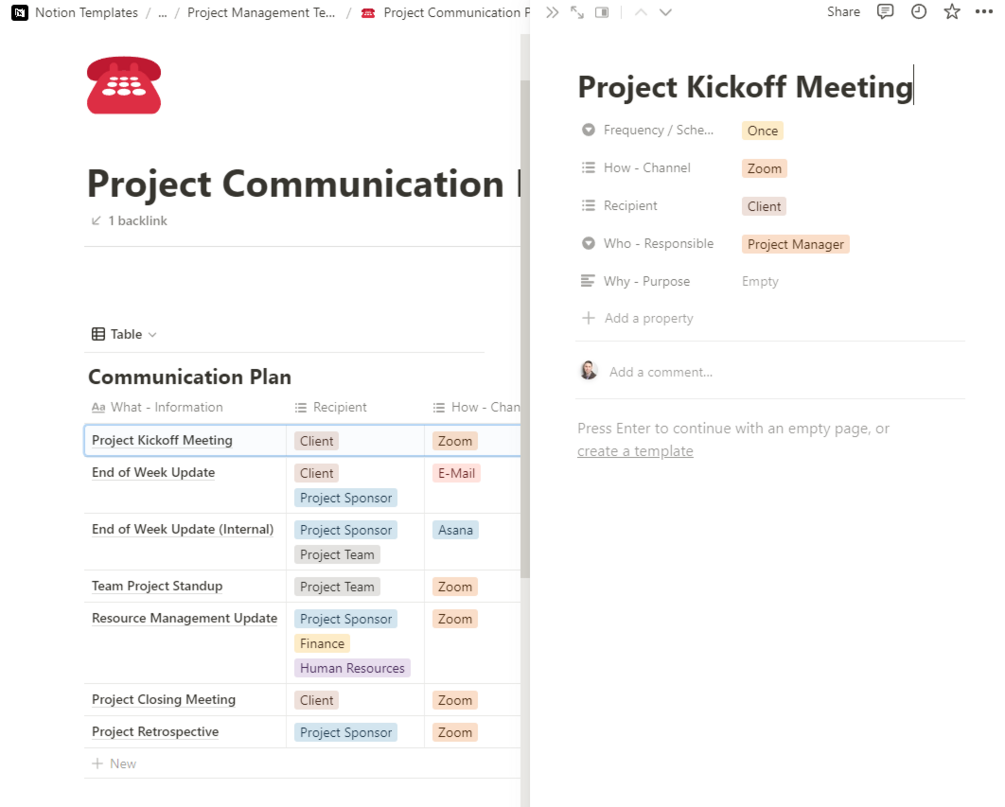
Task: Open Project Management breadcrumb item
Action: tap(262, 13)
